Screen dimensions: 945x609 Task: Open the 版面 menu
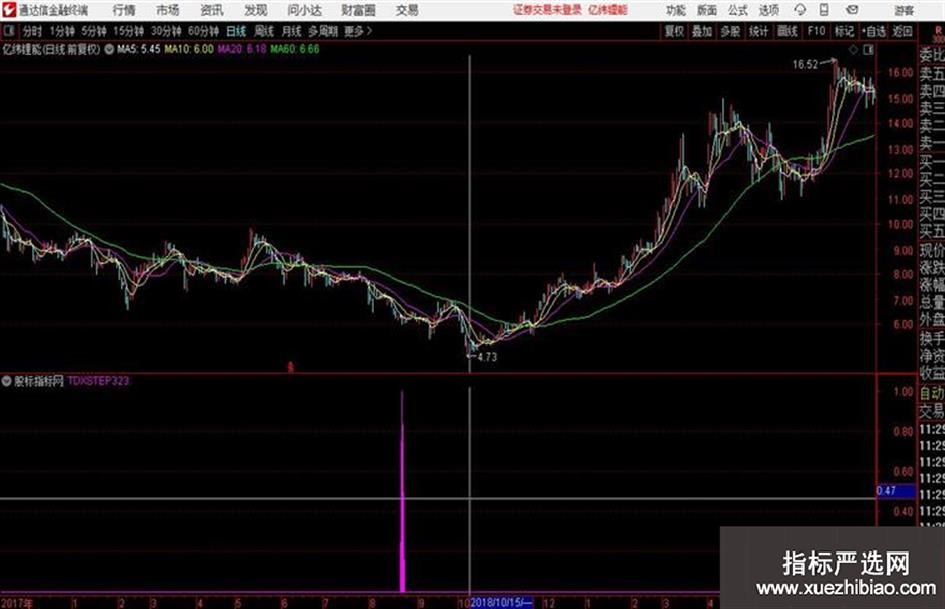[x=706, y=10]
